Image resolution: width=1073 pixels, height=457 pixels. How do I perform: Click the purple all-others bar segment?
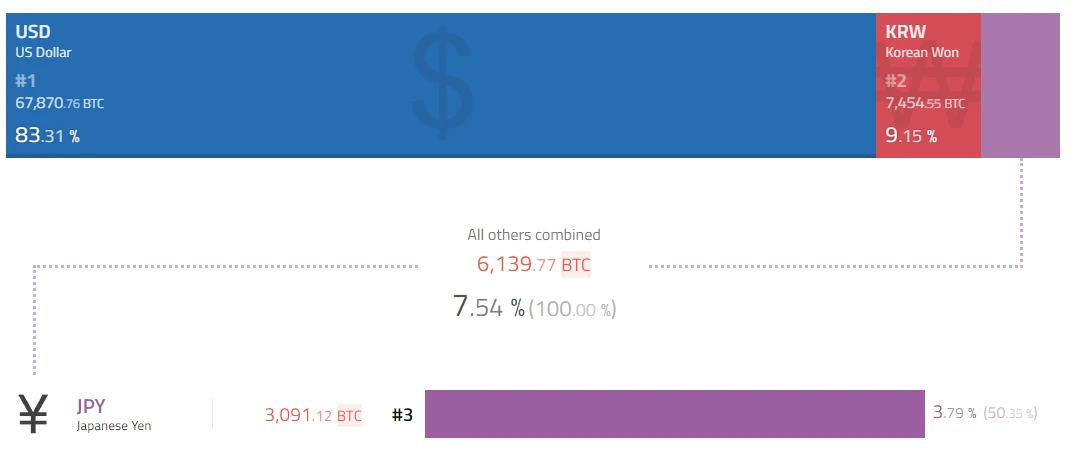pos(1020,85)
